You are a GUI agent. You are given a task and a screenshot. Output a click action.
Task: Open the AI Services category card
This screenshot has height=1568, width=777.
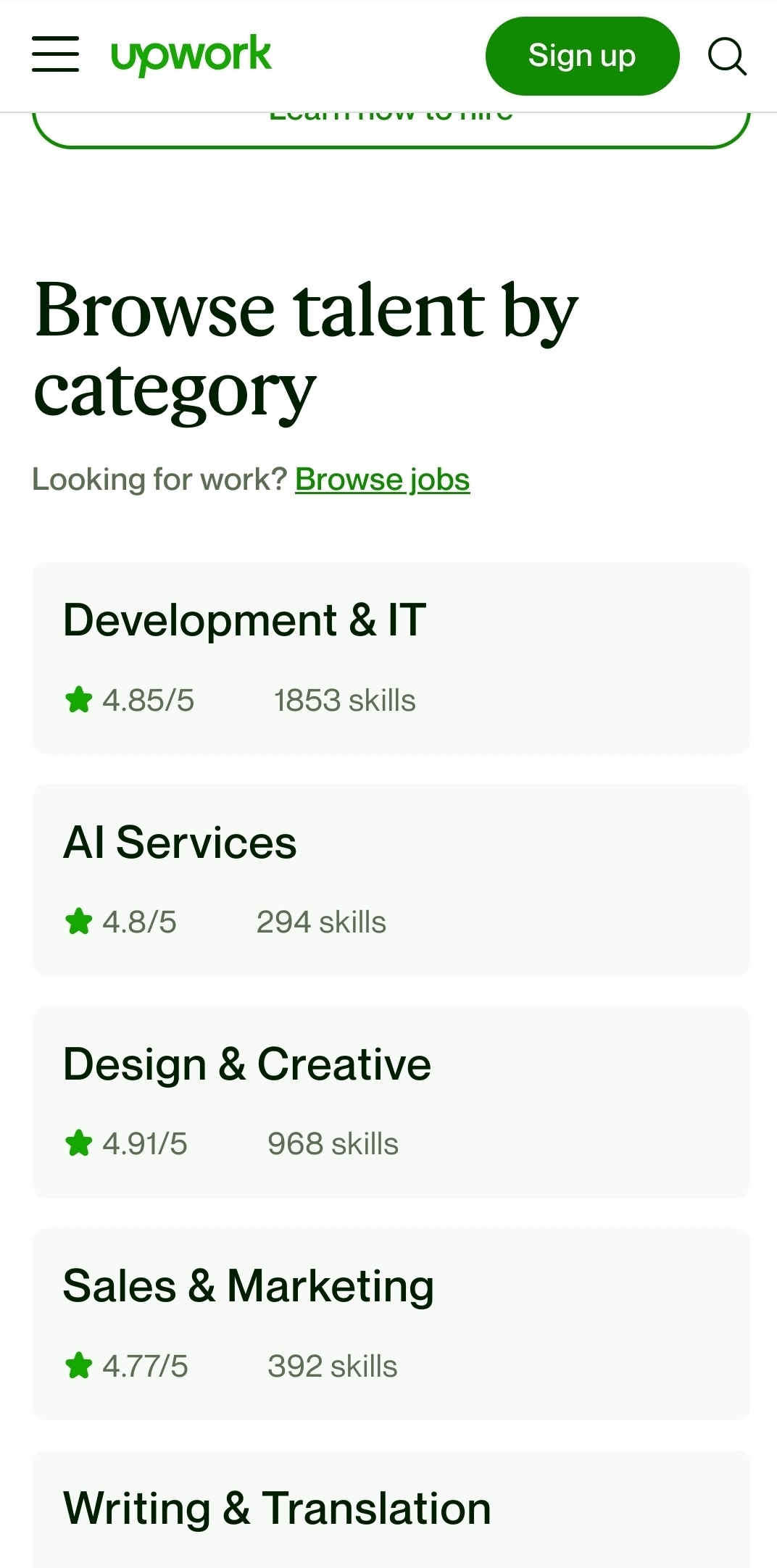tap(180, 843)
